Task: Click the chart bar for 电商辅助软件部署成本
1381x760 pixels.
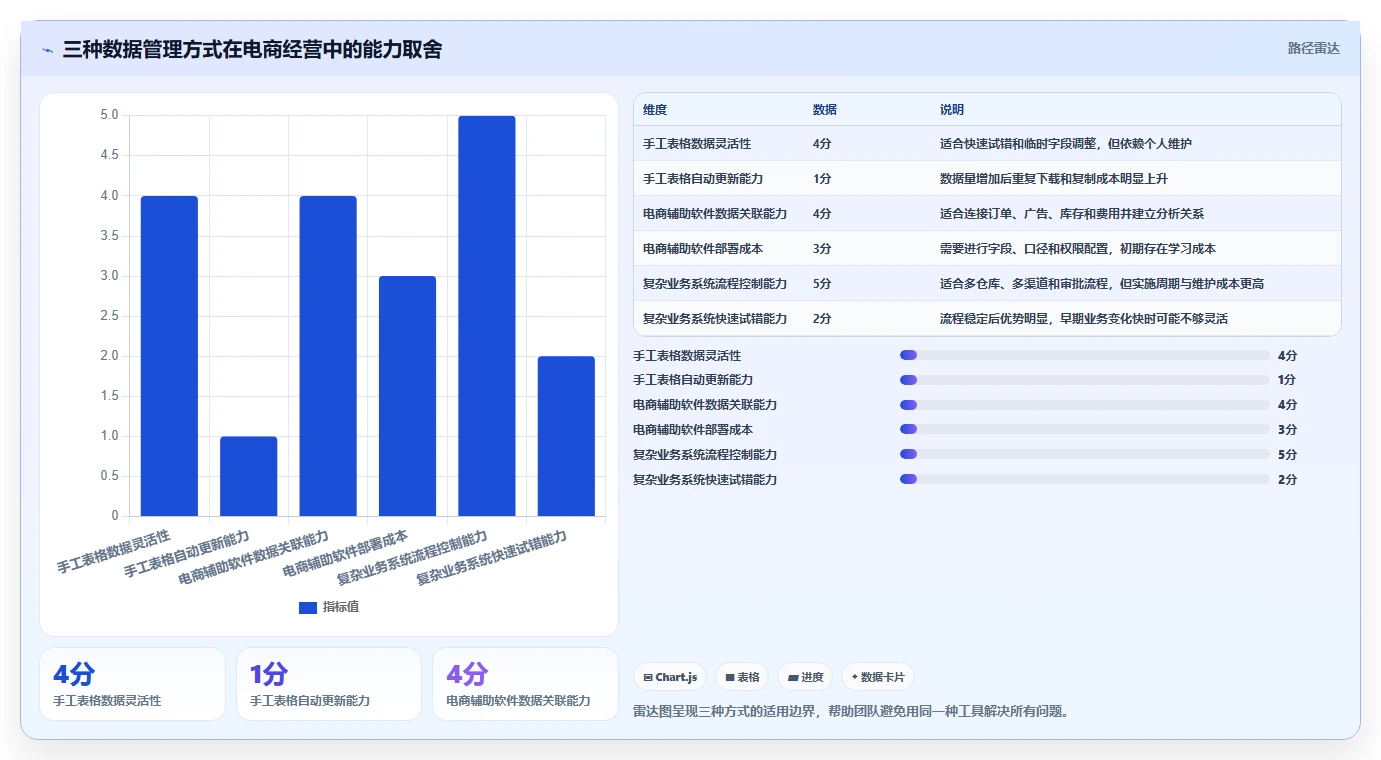Action: coord(407,396)
